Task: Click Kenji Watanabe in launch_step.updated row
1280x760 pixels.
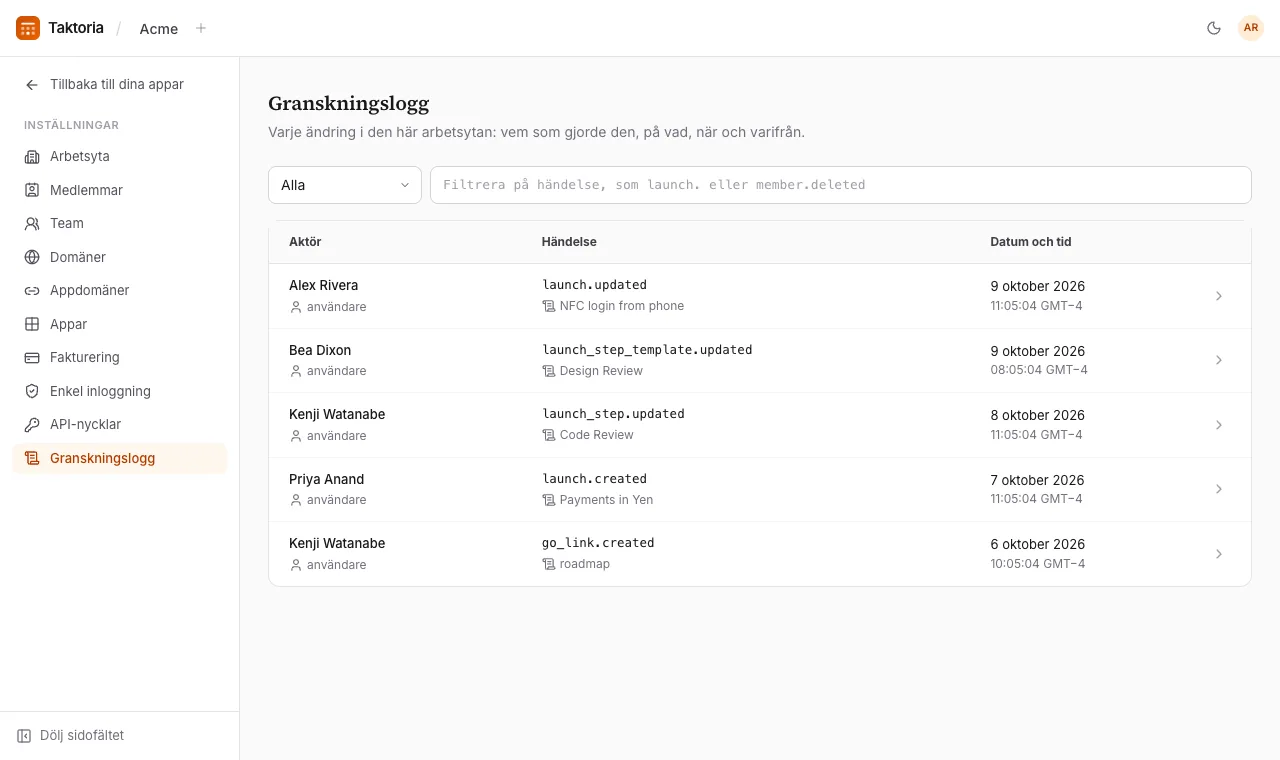Action: coord(337,414)
